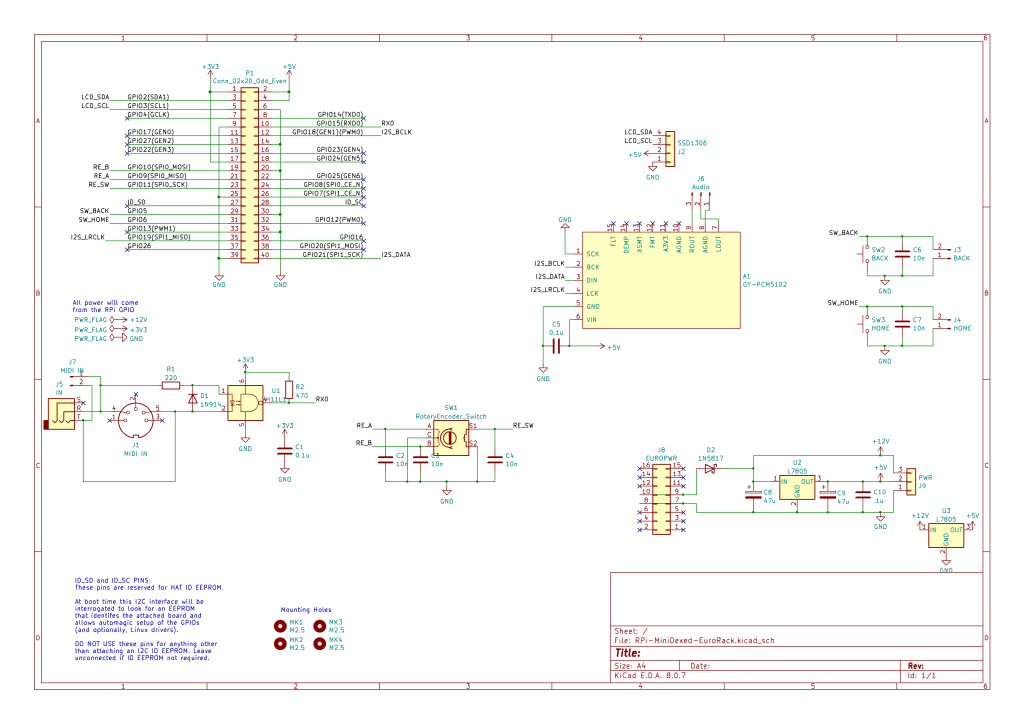Select the I2S_BCLK net label near P1

(x=397, y=132)
